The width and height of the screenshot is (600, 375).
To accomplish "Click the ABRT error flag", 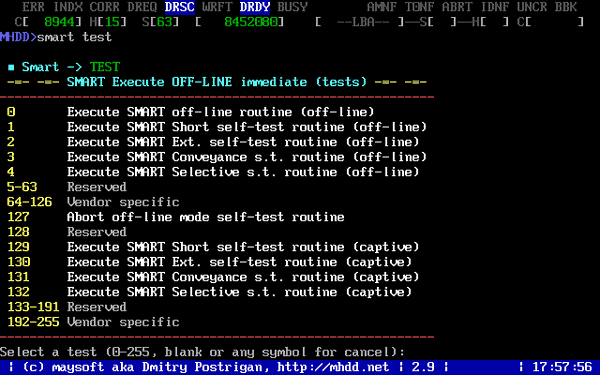I will [457, 7].
